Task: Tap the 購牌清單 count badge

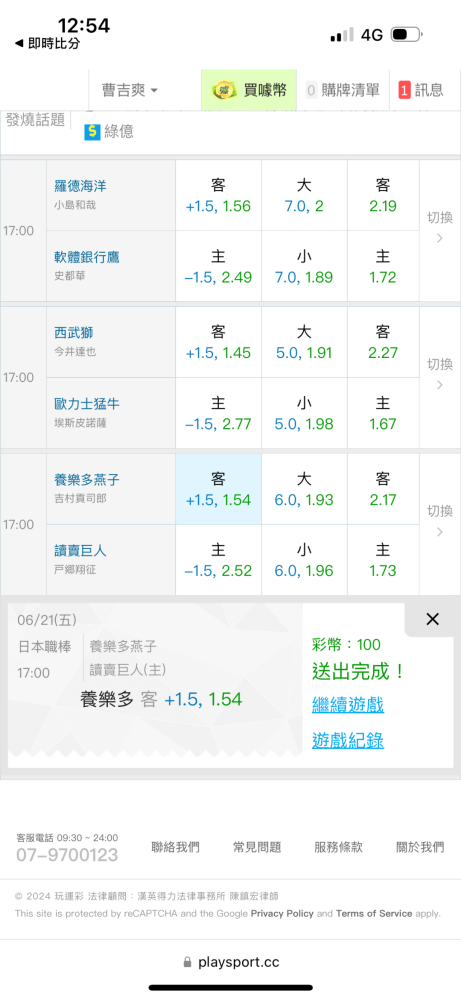Action: click(311, 90)
